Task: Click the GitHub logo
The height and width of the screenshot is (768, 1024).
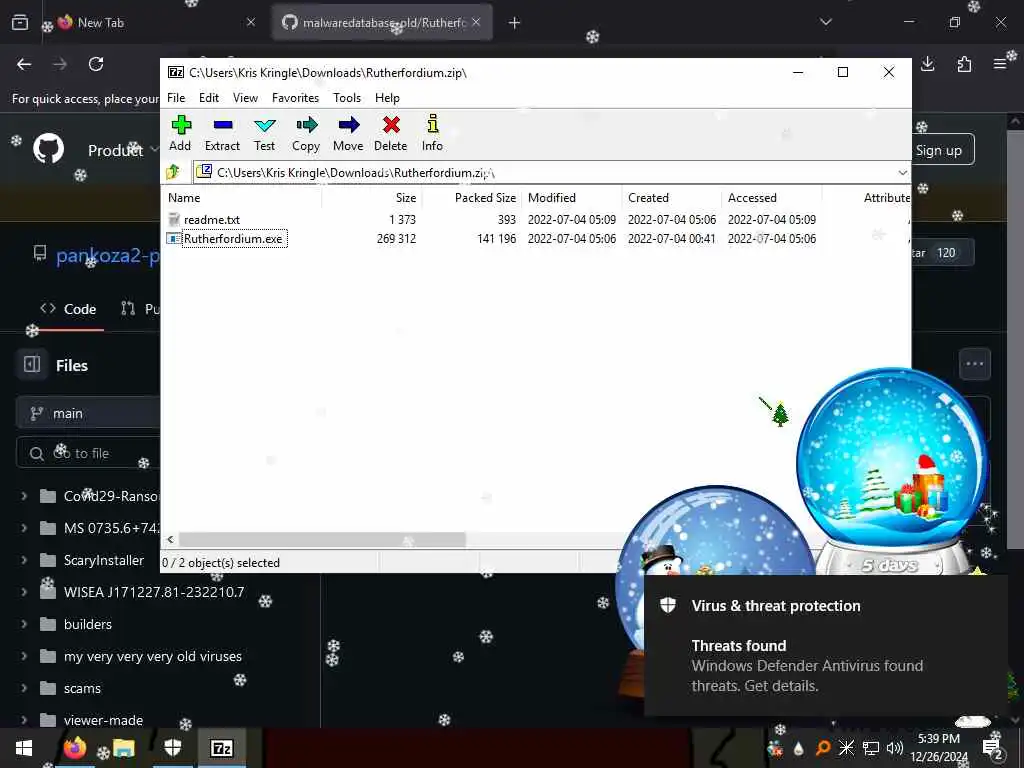Action: coord(49,149)
